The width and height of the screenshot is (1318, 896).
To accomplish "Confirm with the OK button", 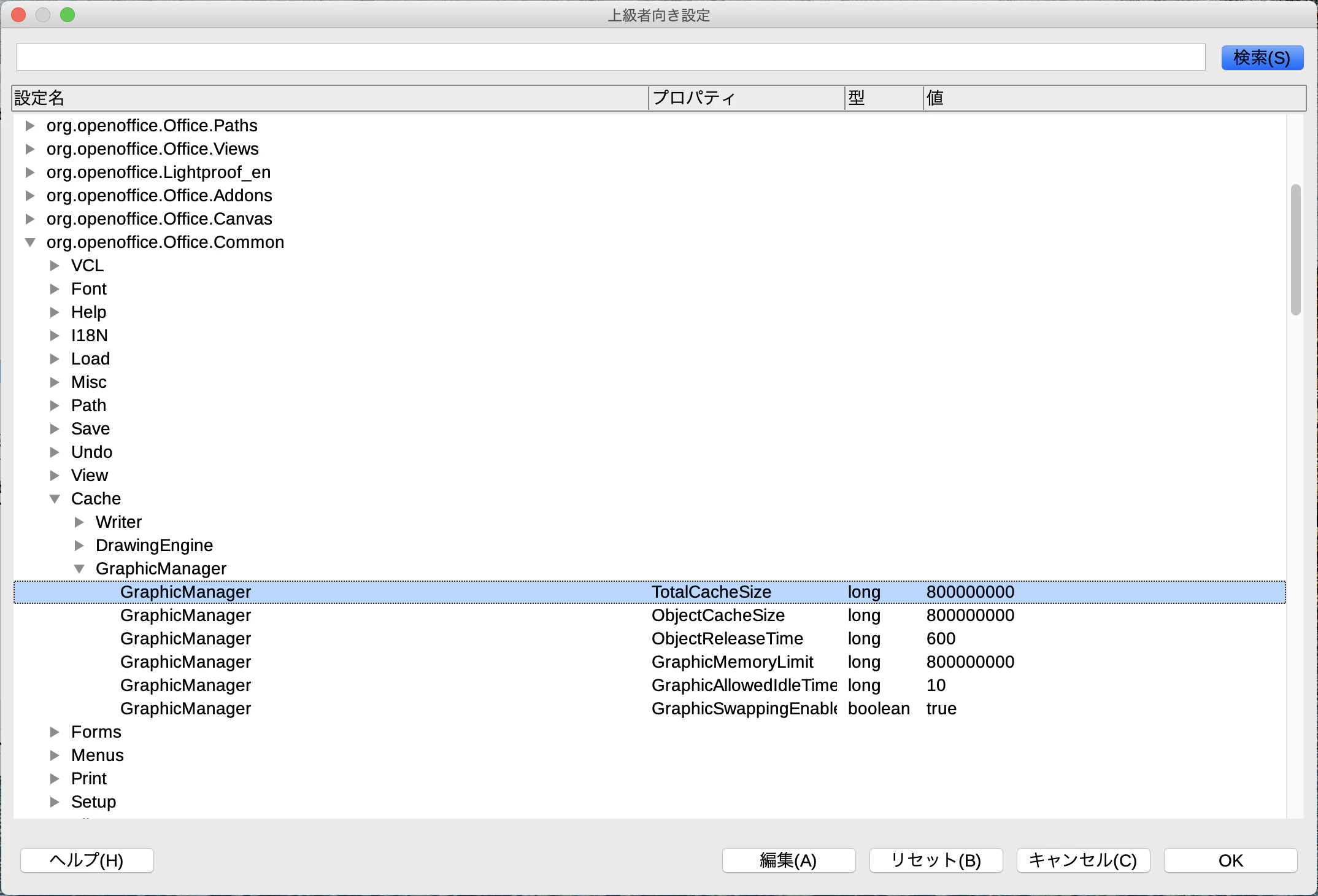I will [1230, 860].
